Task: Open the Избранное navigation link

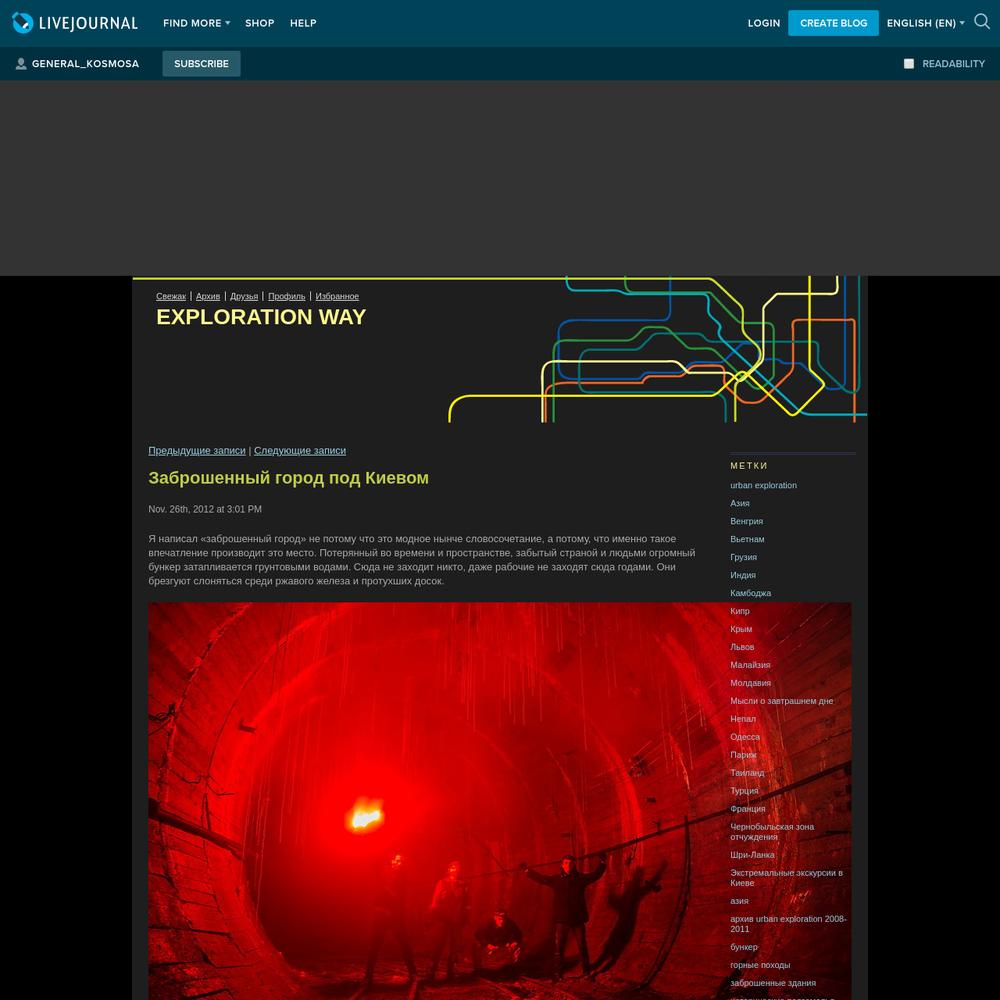Action: (x=337, y=297)
